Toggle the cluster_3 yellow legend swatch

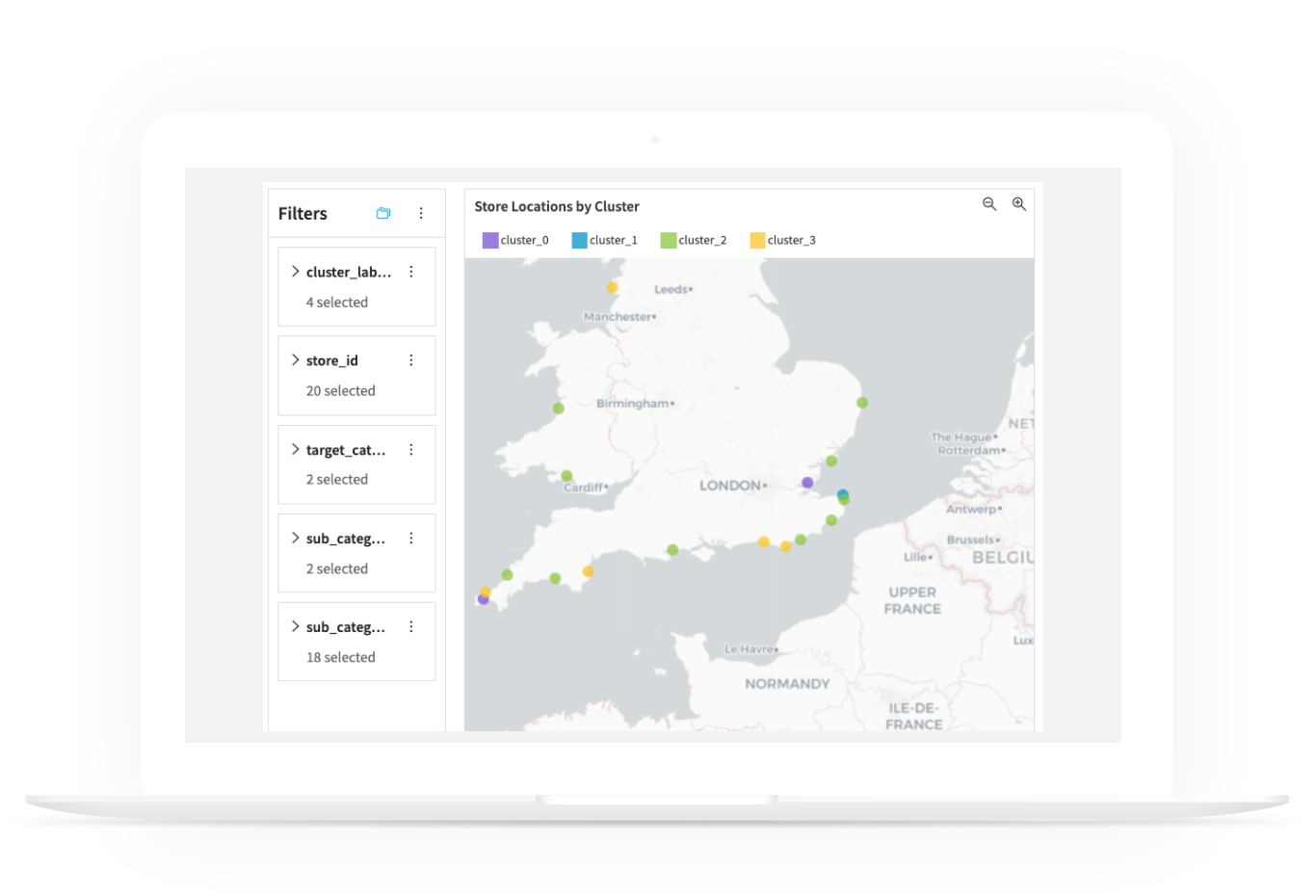[757, 240]
